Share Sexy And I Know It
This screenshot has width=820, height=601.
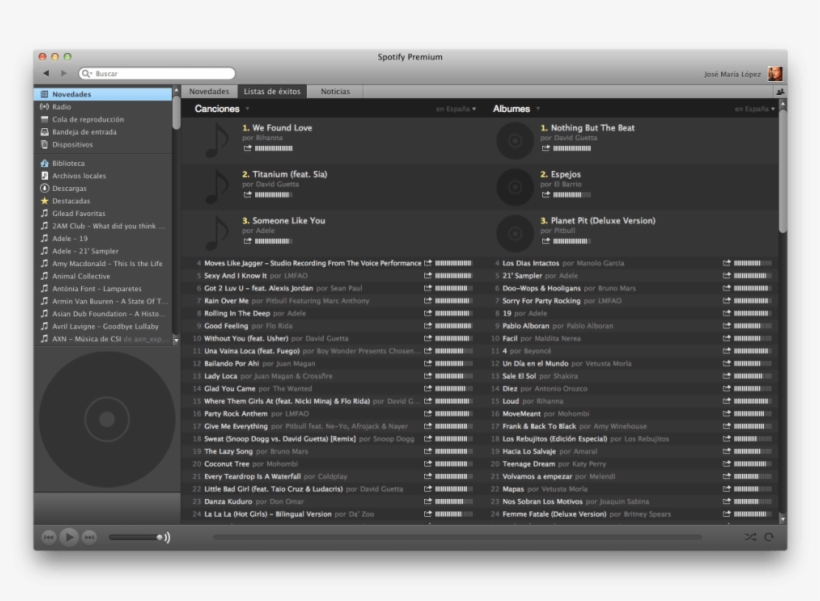point(428,276)
